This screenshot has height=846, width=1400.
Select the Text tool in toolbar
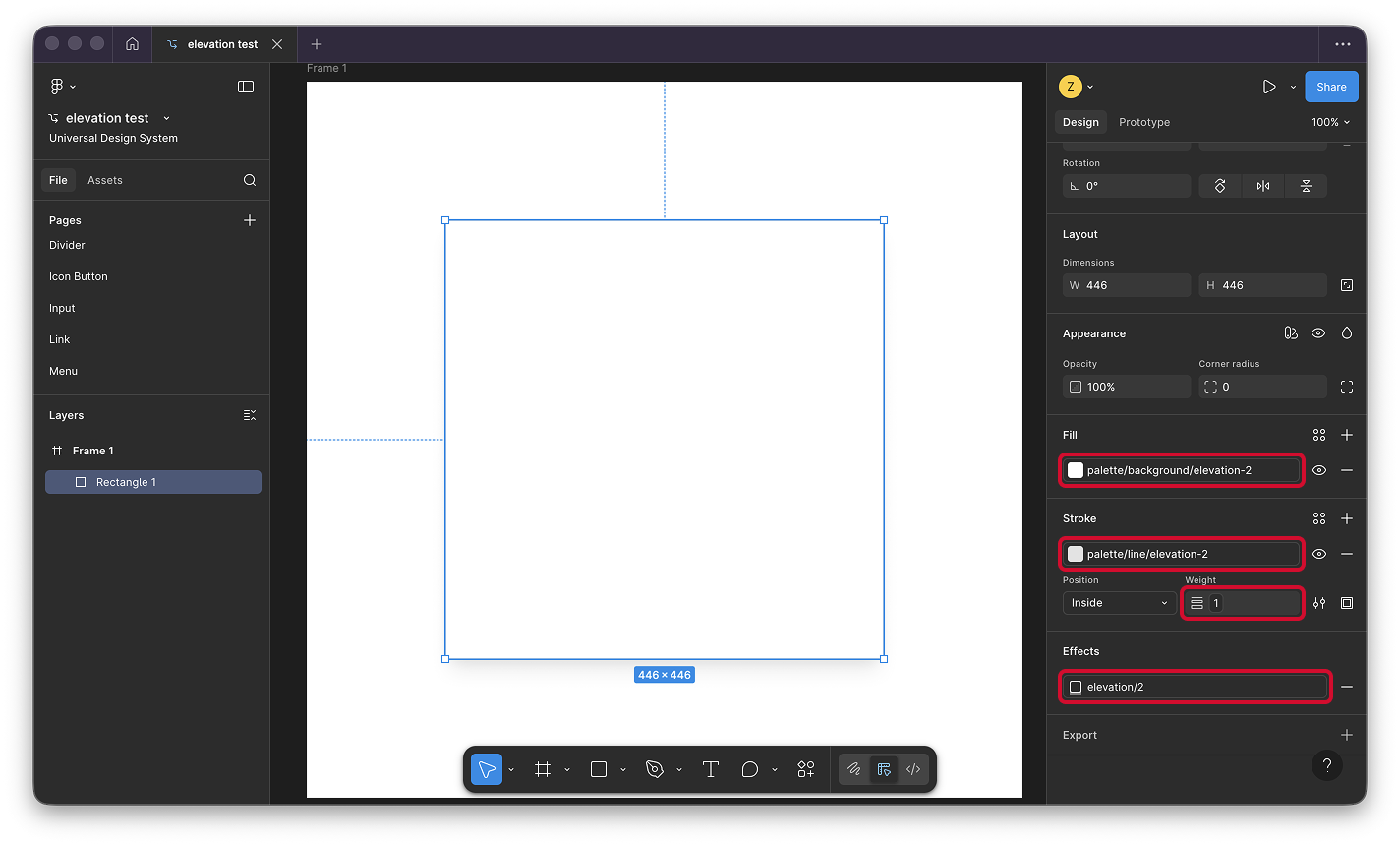(x=711, y=769)
